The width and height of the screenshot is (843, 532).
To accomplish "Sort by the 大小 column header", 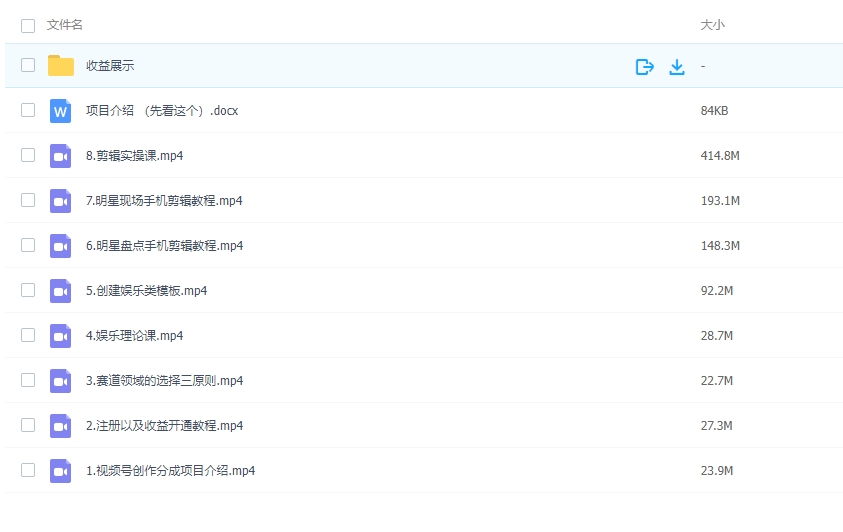I will click(712, 25).
